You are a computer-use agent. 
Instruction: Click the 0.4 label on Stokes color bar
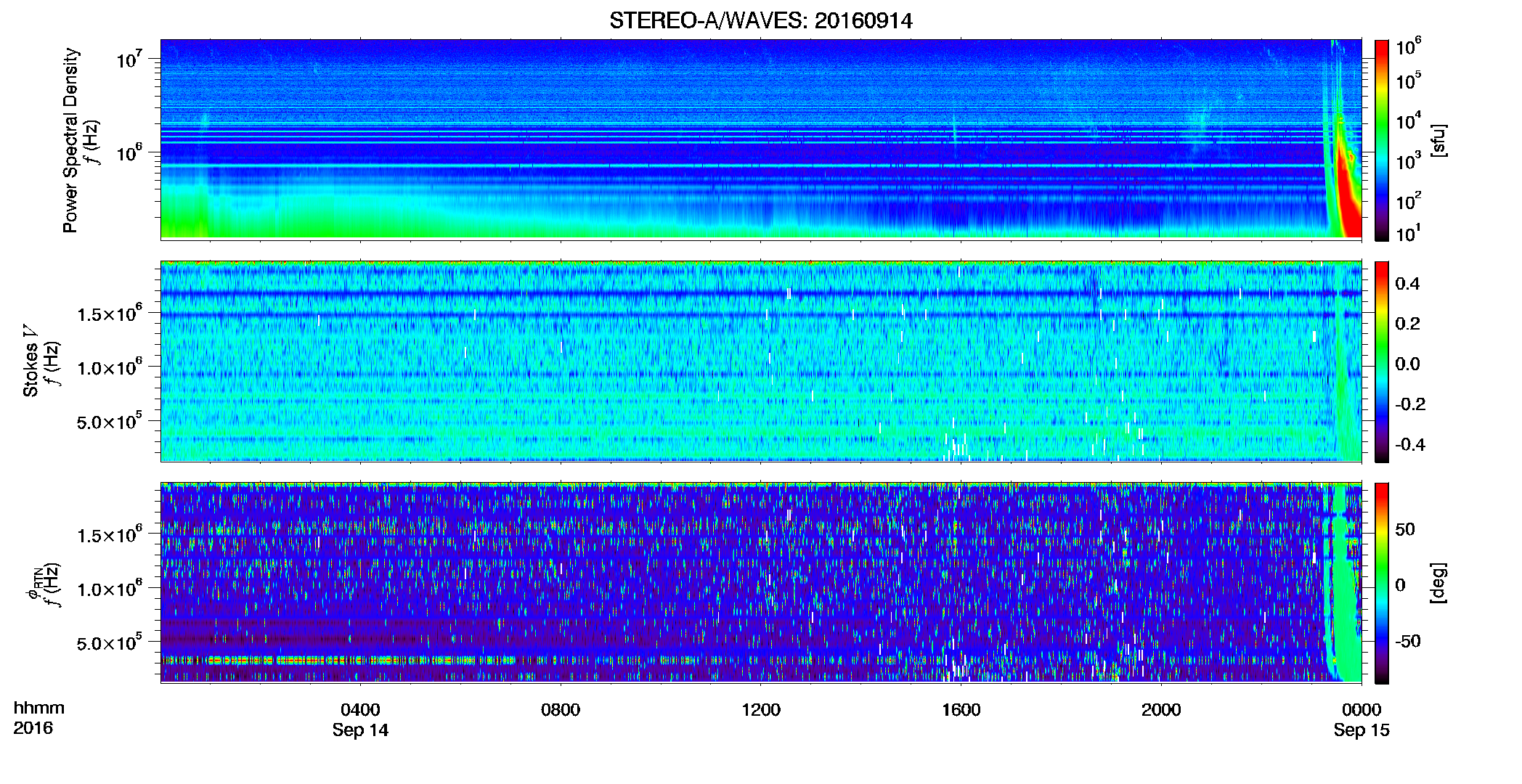click(1407, 284)
